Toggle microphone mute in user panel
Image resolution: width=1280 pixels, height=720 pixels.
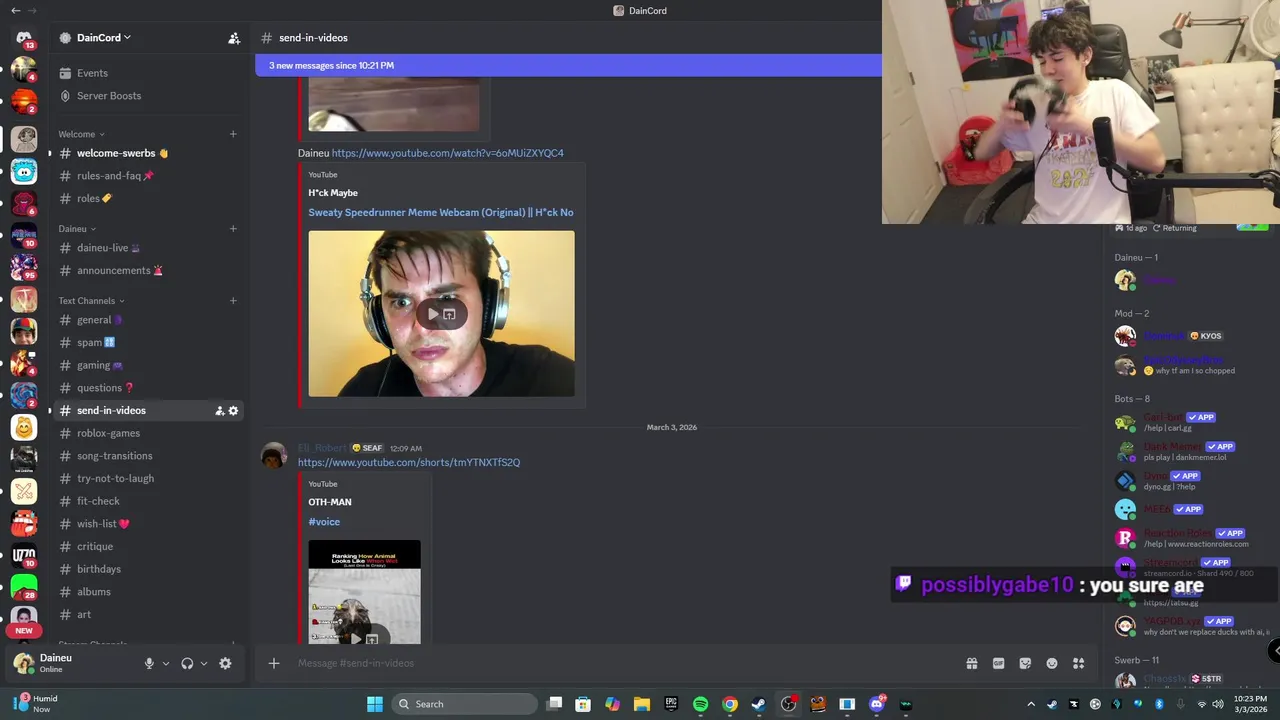coord(149,663)
